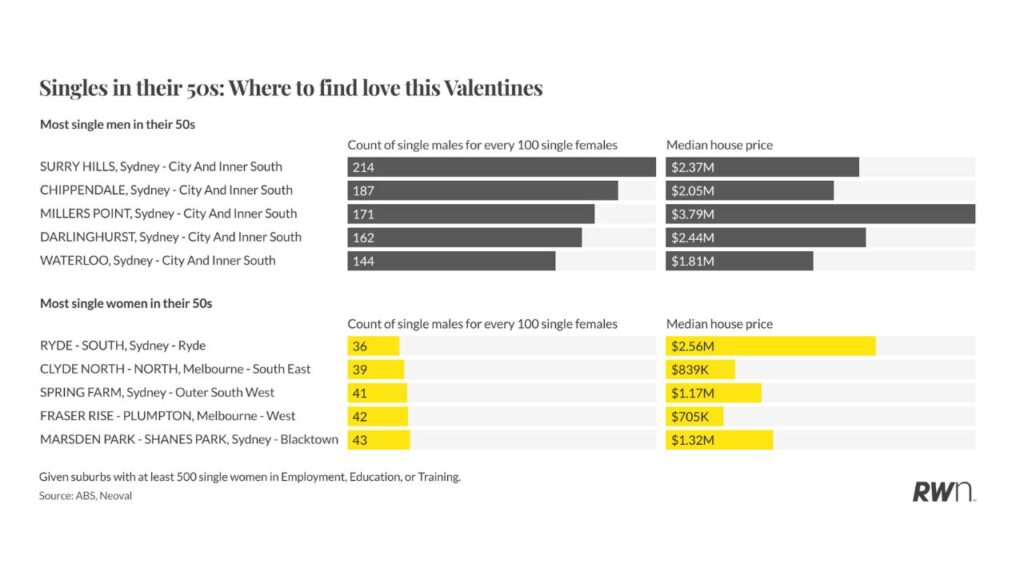Select the Waterloo 144 bar
This screenshot has height=576, width=1024.
click(451, 261)
